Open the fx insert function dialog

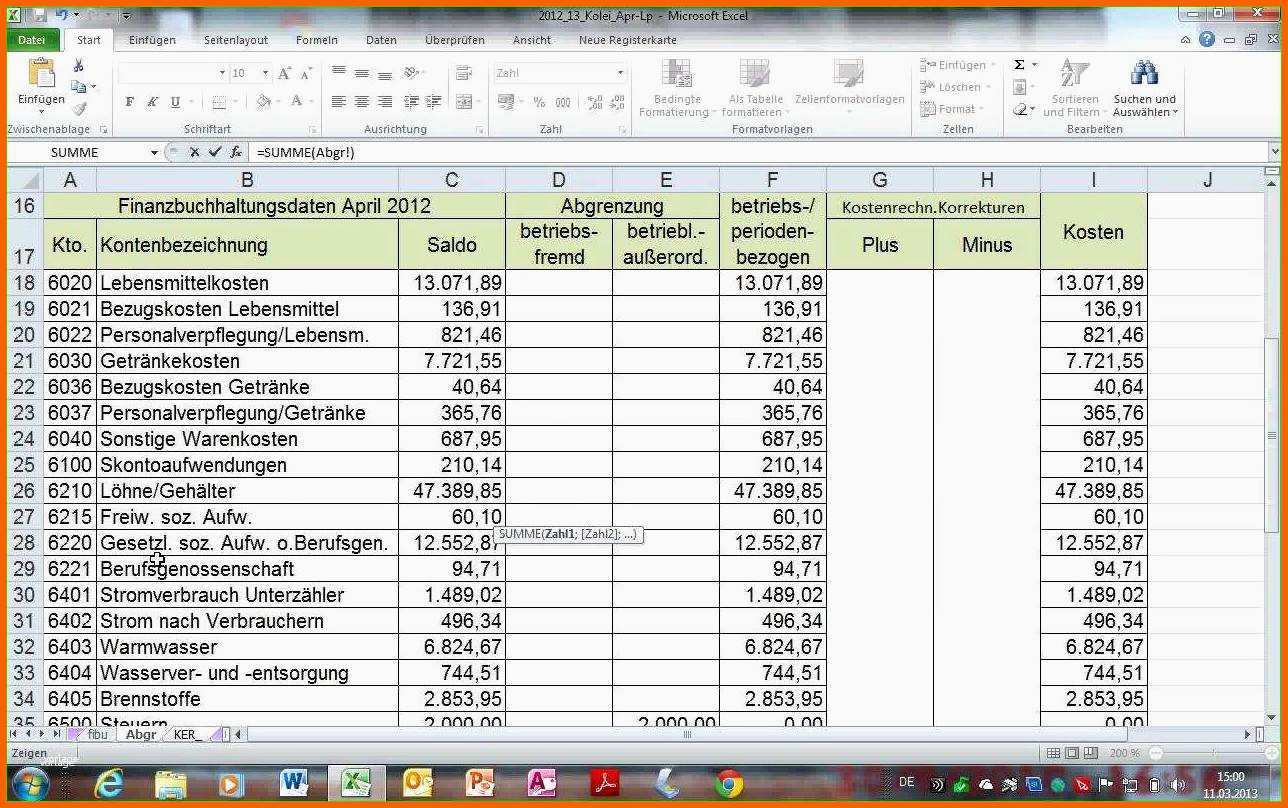236,153
